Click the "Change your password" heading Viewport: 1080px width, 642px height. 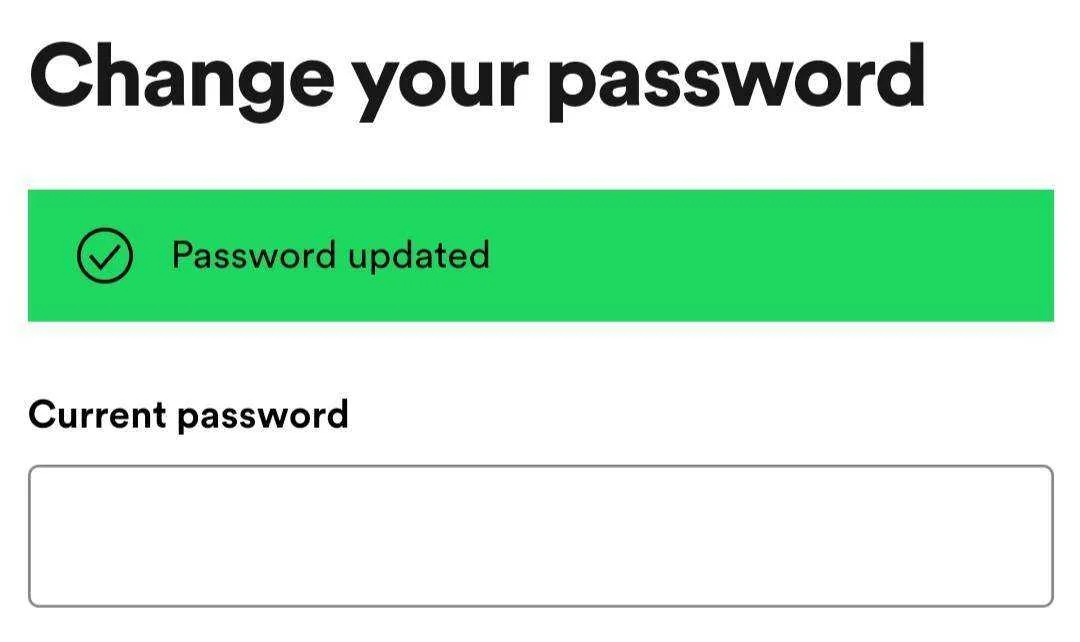477,79
